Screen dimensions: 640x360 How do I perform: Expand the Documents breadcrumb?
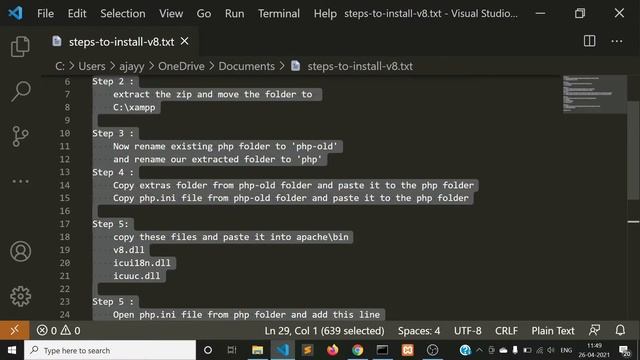click(247, 66)
